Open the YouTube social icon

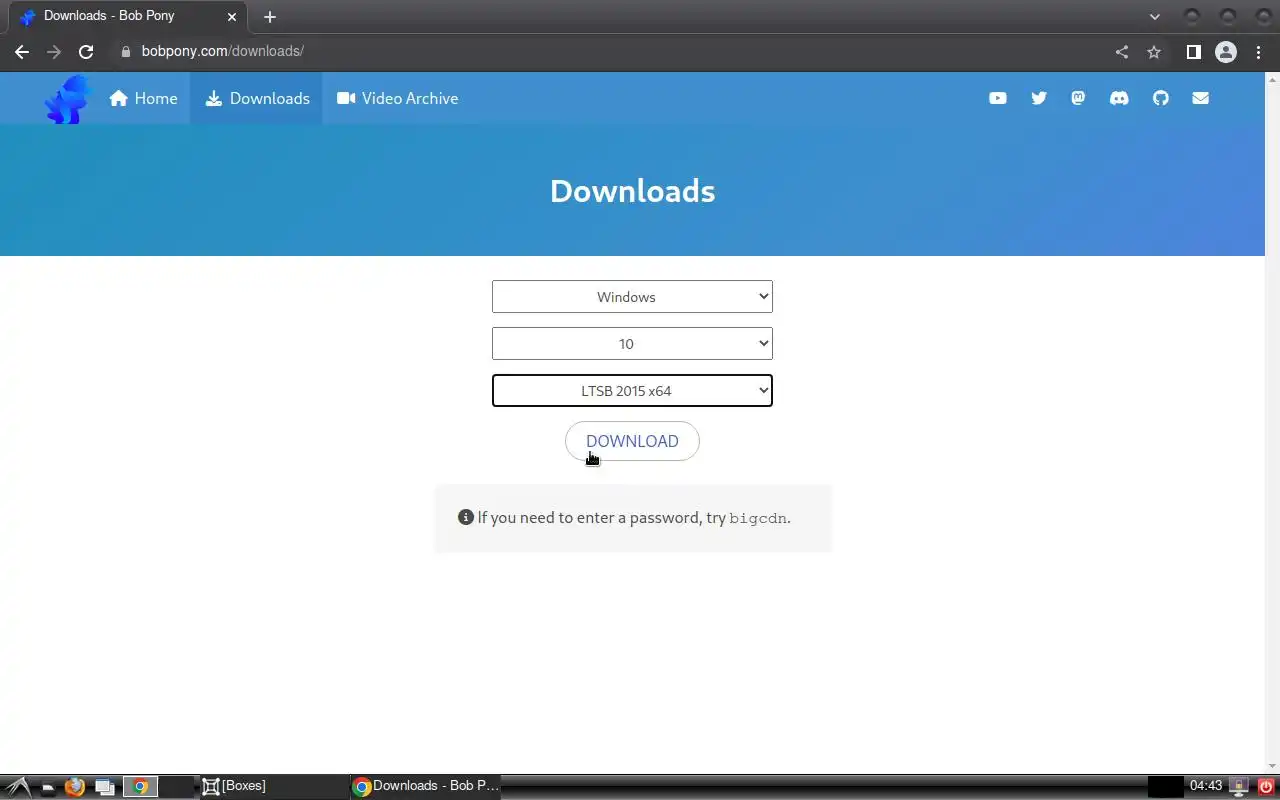(x=997, y=98)
